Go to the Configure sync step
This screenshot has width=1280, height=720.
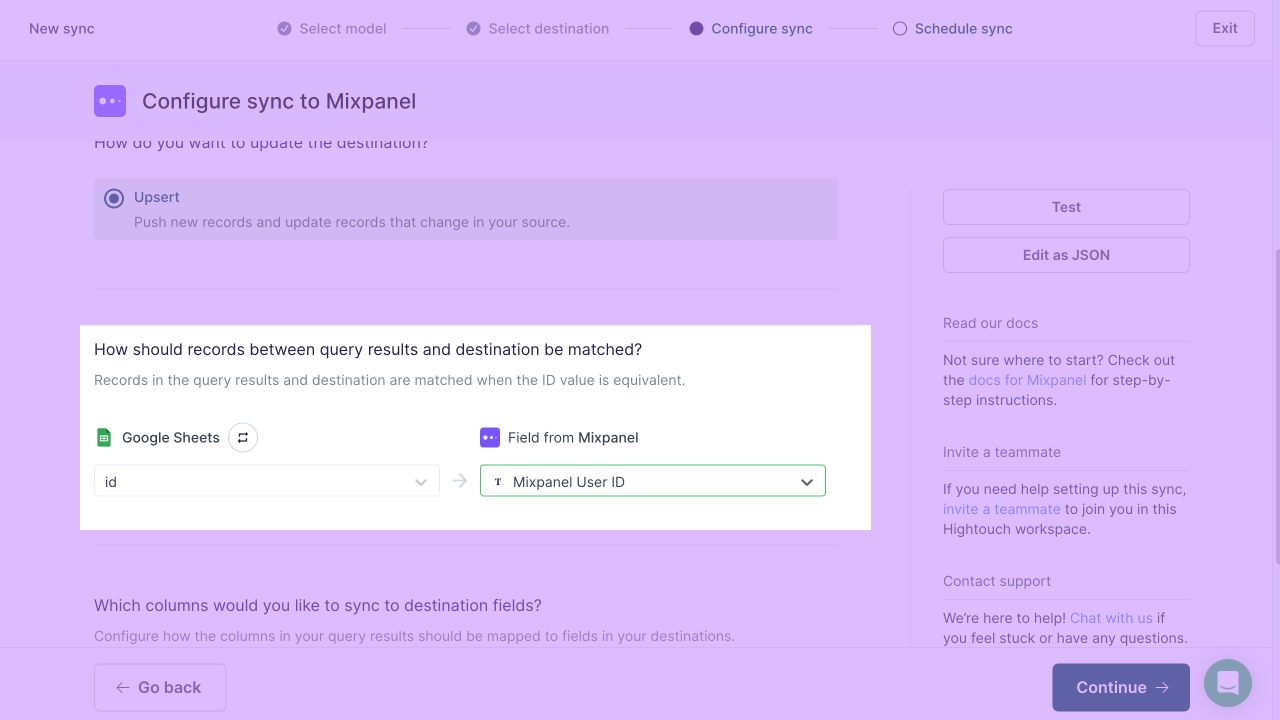tap(751, 29)
